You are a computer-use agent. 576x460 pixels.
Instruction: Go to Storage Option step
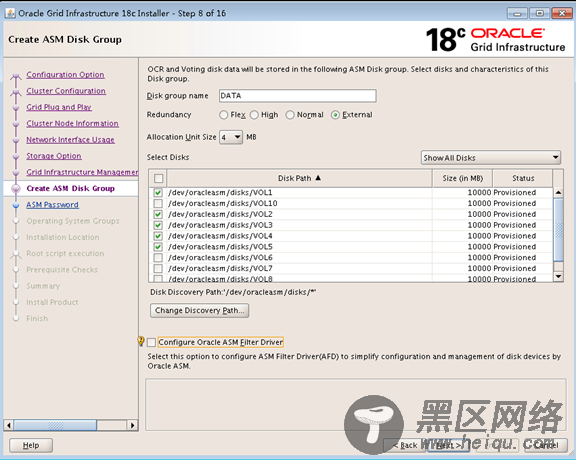[x=54, y=156]
